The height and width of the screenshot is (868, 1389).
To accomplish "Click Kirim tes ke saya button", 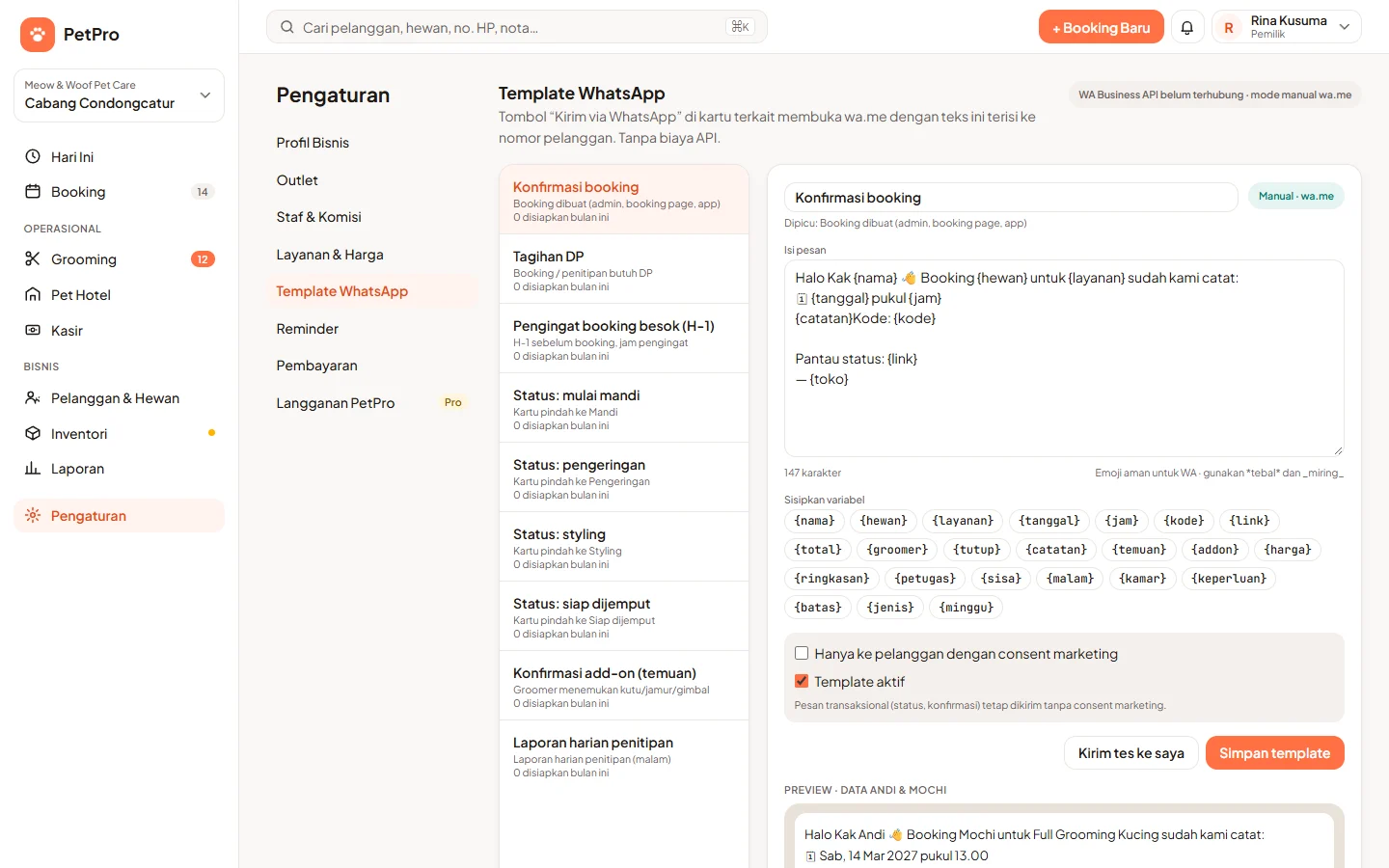I will [1131, 753].
